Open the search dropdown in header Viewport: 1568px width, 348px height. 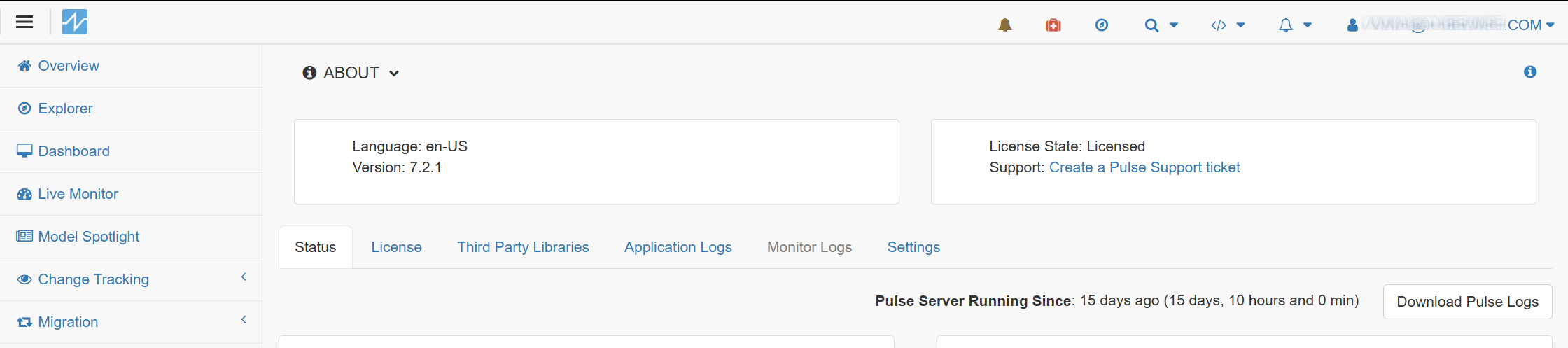1161,25
